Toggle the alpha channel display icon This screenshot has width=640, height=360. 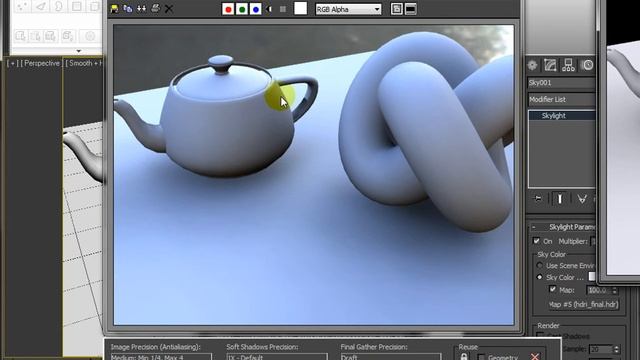[x=269, y=9]
